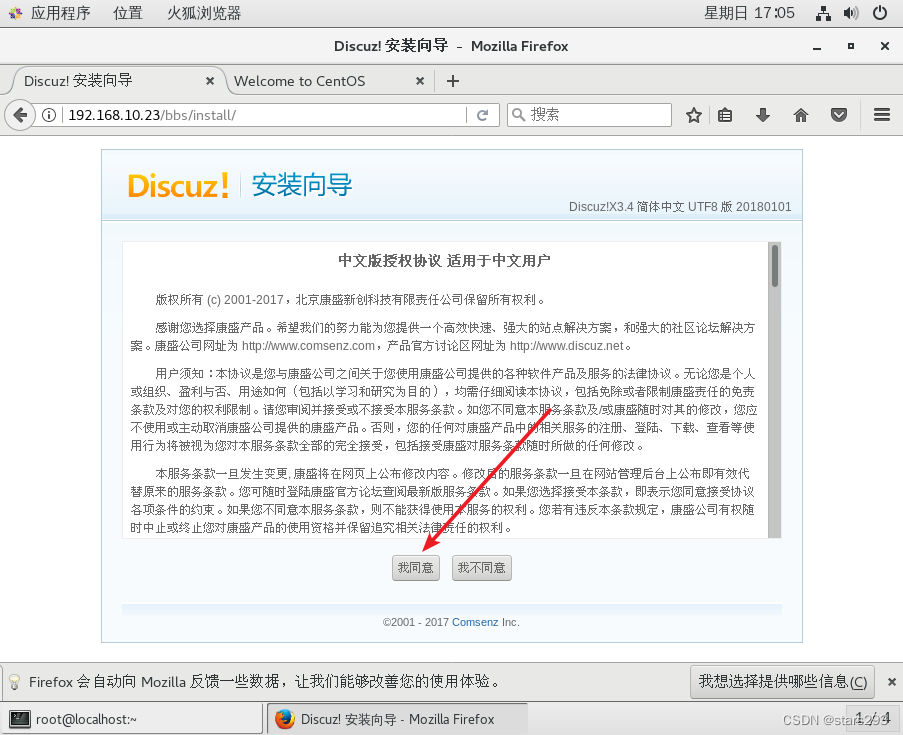Viewport: 903px width, 735px height.
Task: Open the network status tray icon
Action: (824, 13)
